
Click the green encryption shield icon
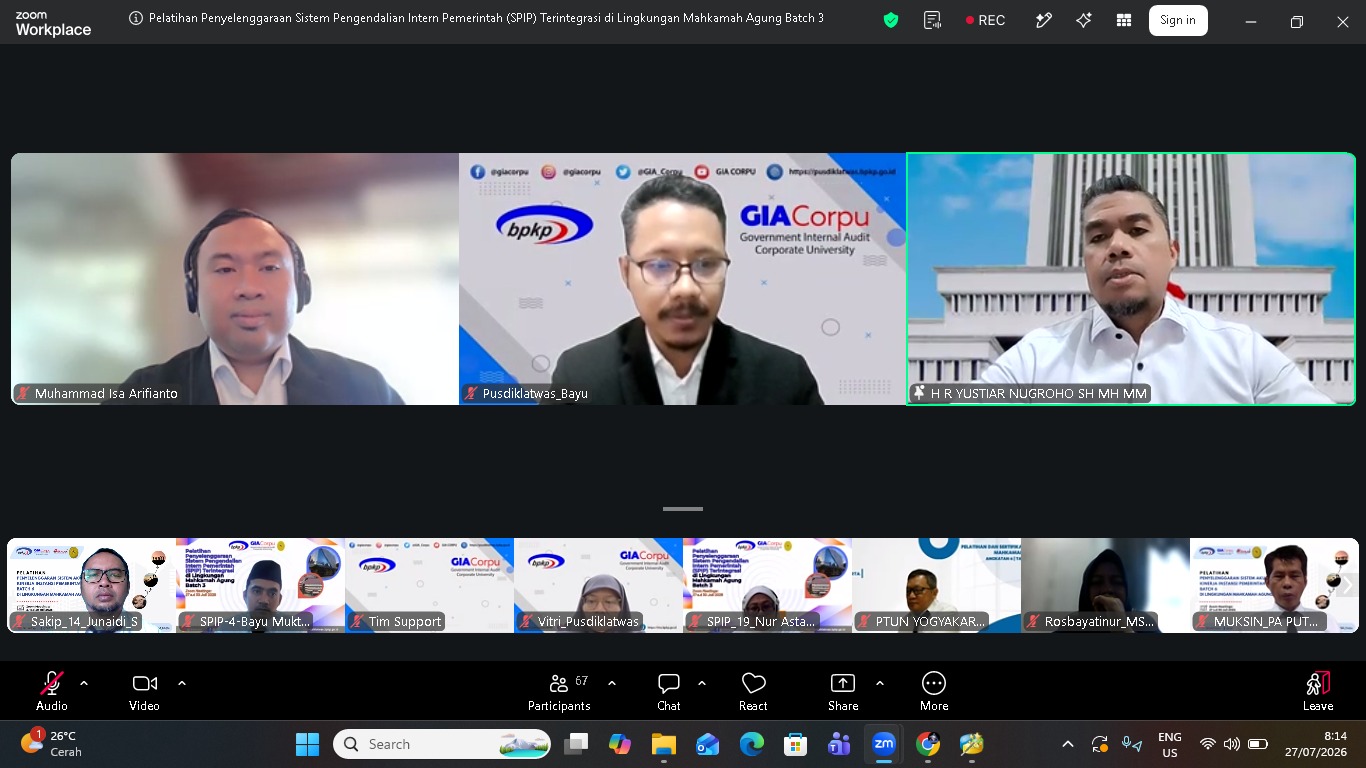coord(891,20)
